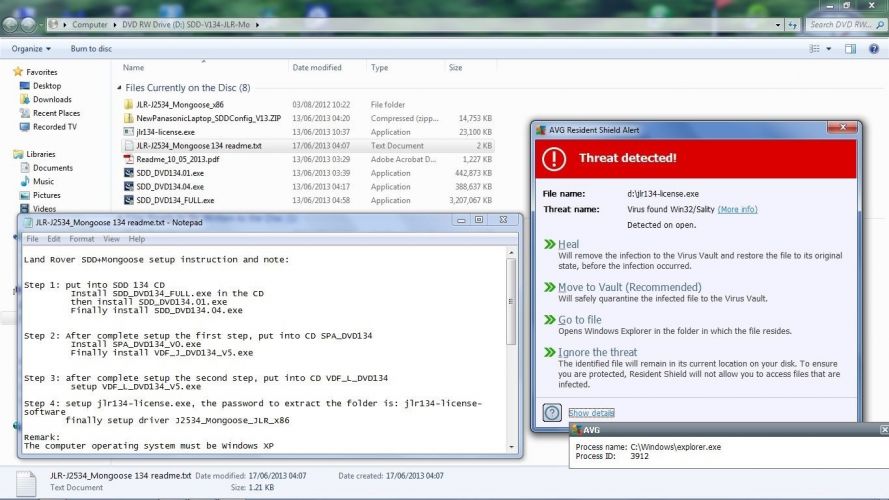
Task: Click the search magnifier icon
Action: 879,25
